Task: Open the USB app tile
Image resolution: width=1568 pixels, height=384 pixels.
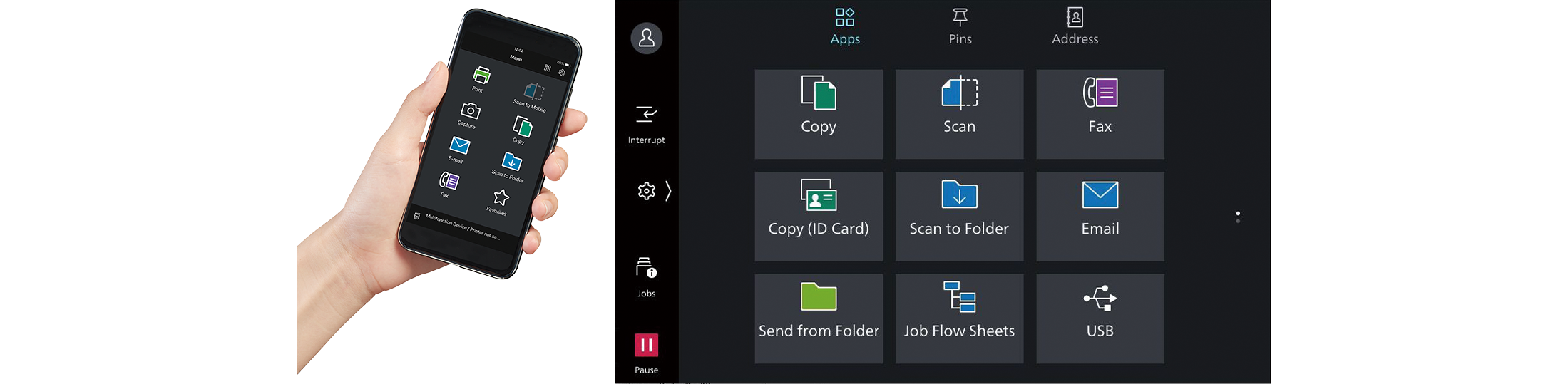Action: coord(1100,318)
